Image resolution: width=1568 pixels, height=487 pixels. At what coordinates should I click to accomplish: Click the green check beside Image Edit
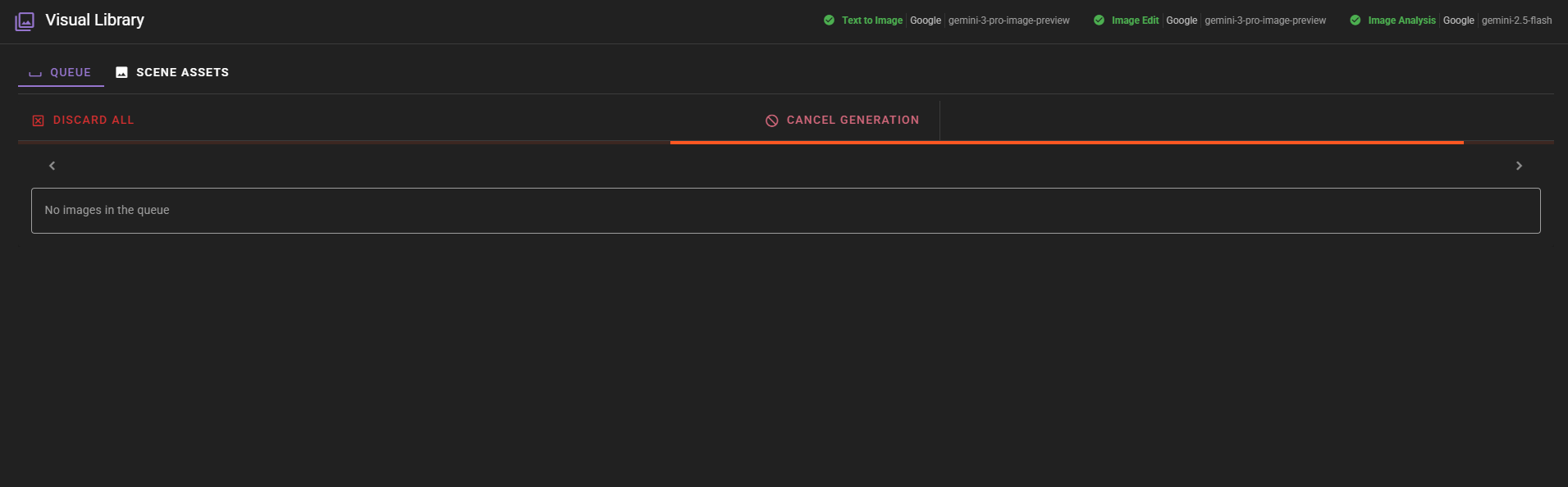click(1099, 20)
